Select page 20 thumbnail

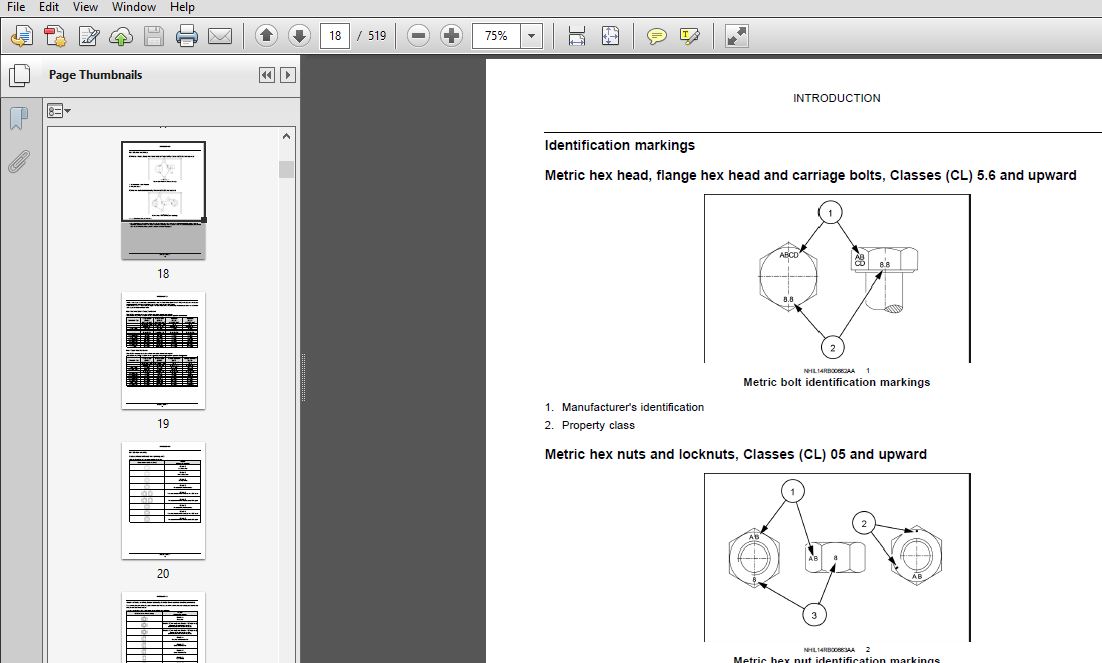(163, 500)
